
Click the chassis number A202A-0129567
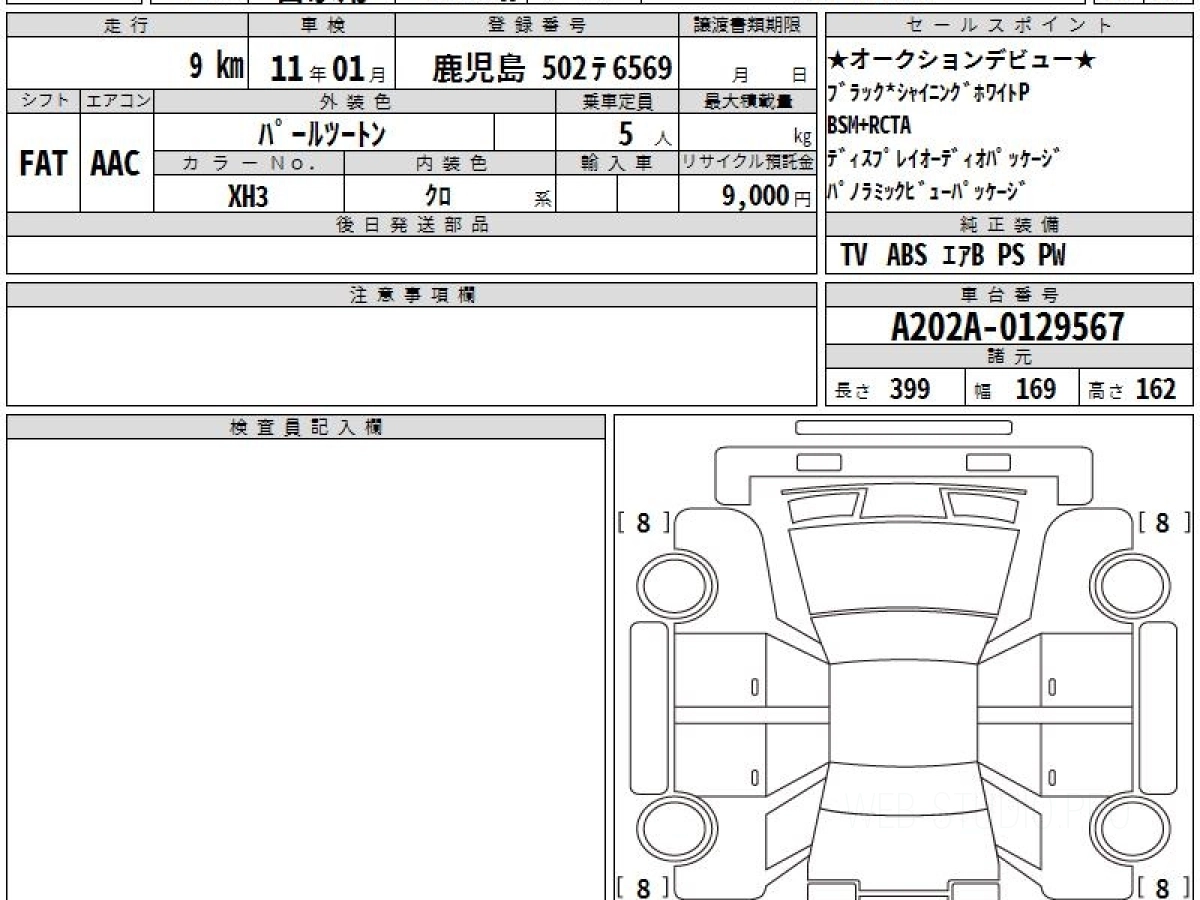1008,327
